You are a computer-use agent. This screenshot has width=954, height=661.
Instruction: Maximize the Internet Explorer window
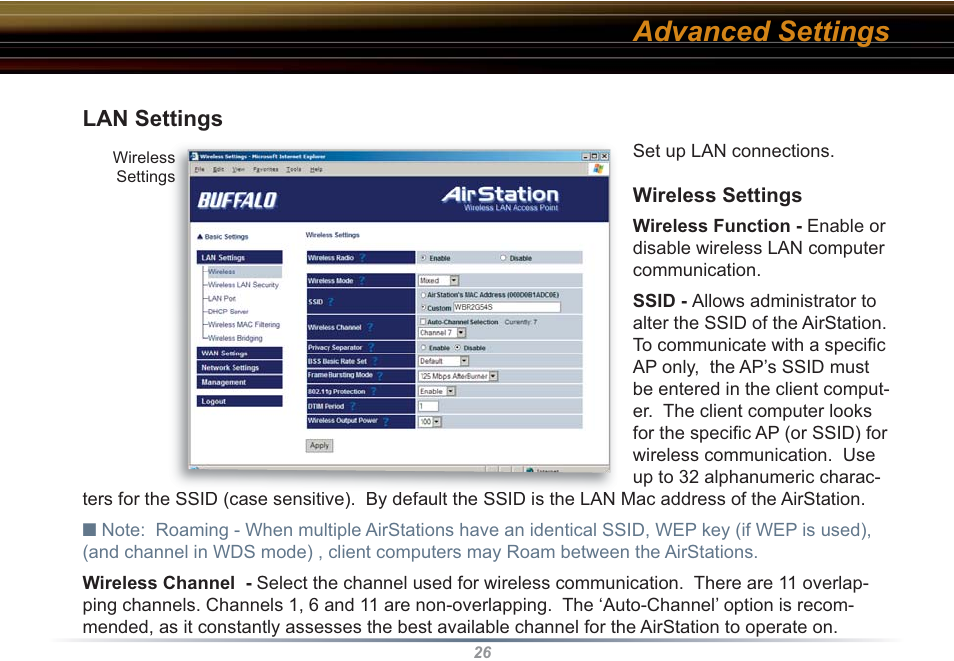coord(594,156)
